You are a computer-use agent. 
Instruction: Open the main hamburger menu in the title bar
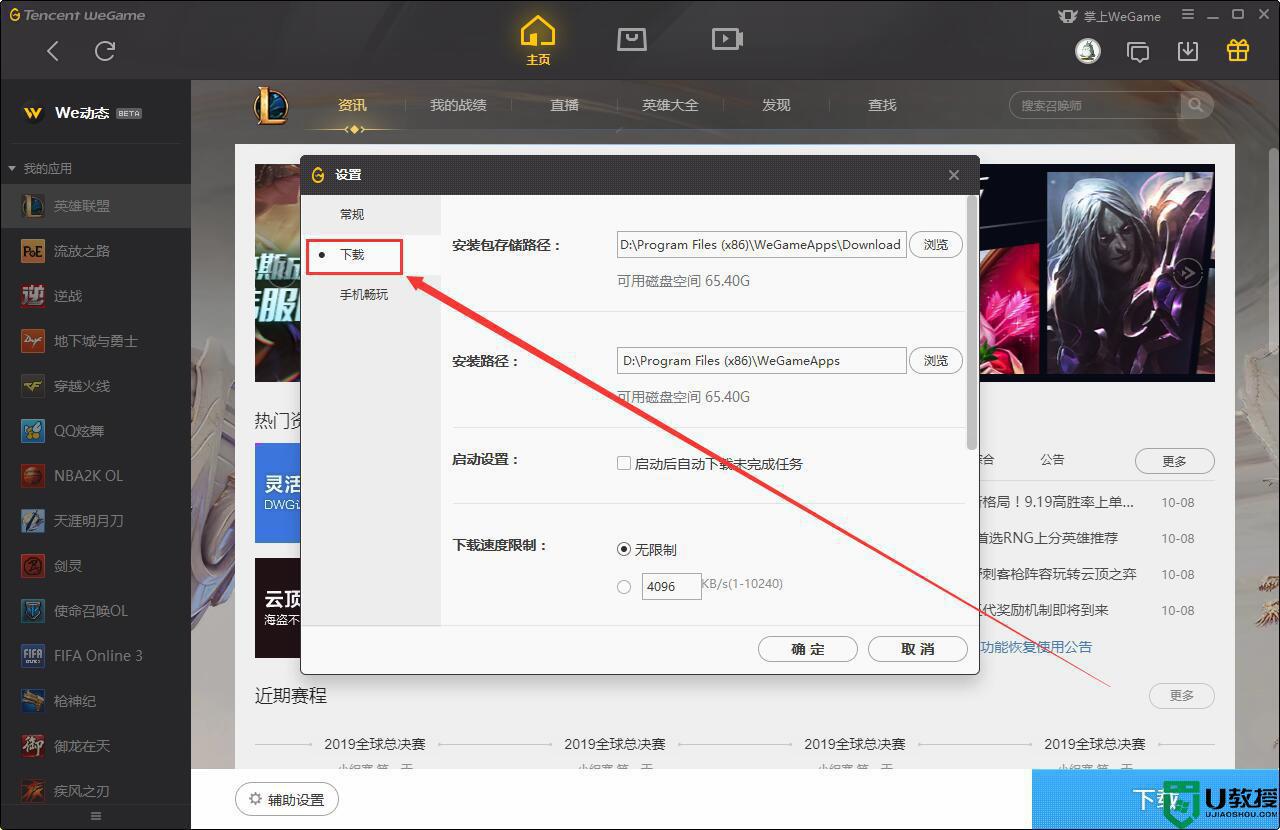tap(1188, 15)
